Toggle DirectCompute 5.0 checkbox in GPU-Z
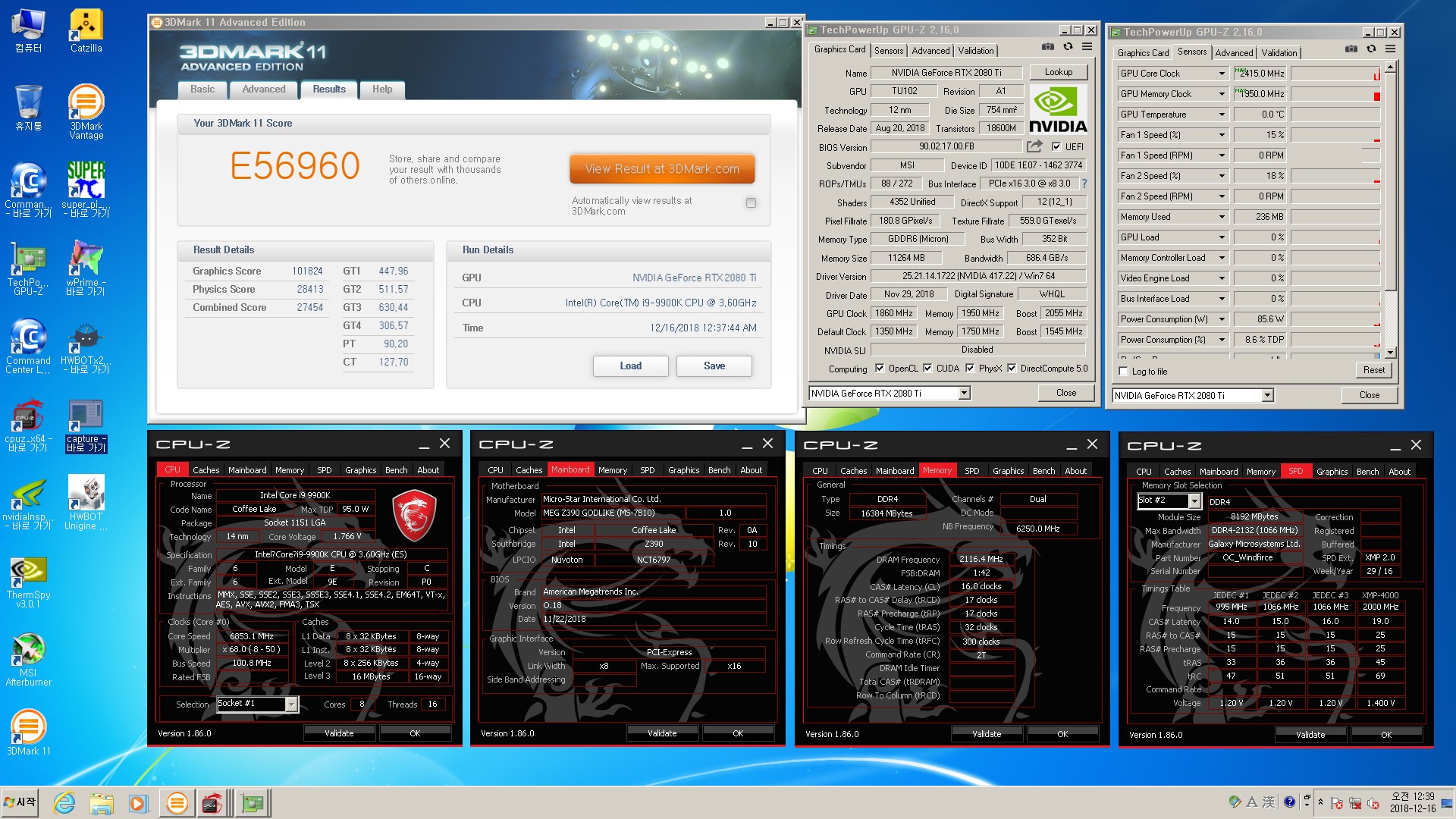 [1012, 369]
